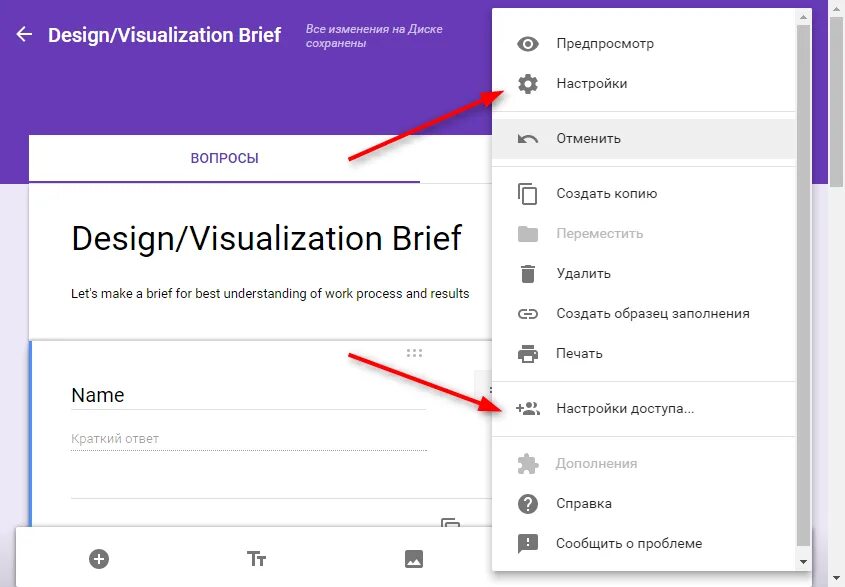Edit the Name question title
Screen dimensions: 845x587
[x=248, y=395]
